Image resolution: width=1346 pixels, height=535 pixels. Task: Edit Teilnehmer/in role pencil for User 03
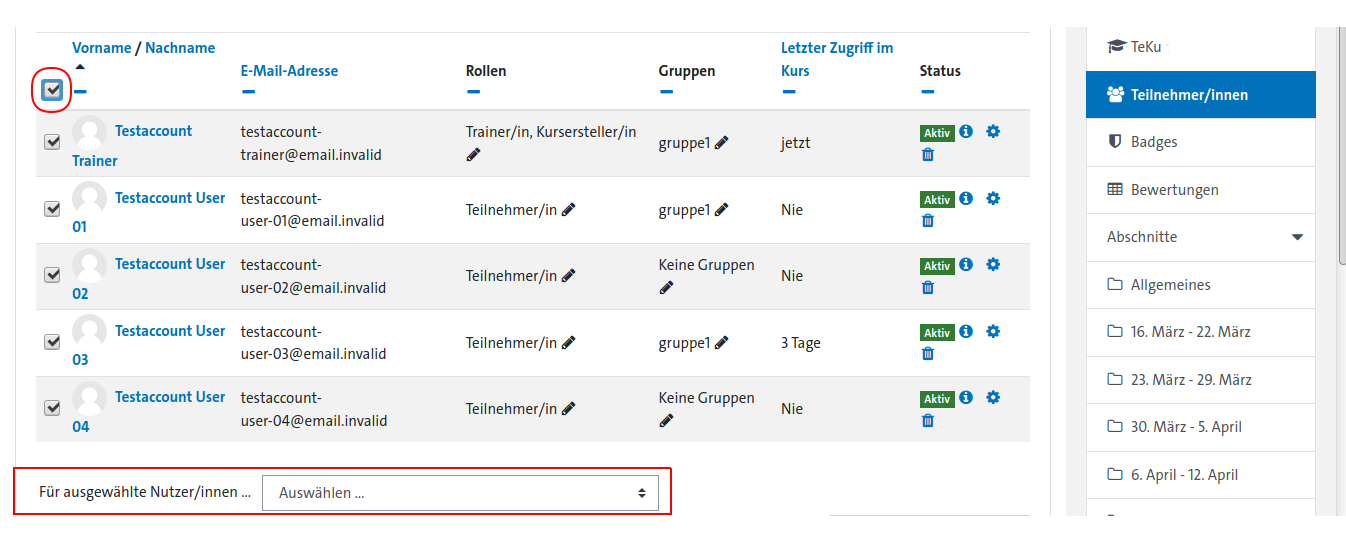[x=569, y=342]
